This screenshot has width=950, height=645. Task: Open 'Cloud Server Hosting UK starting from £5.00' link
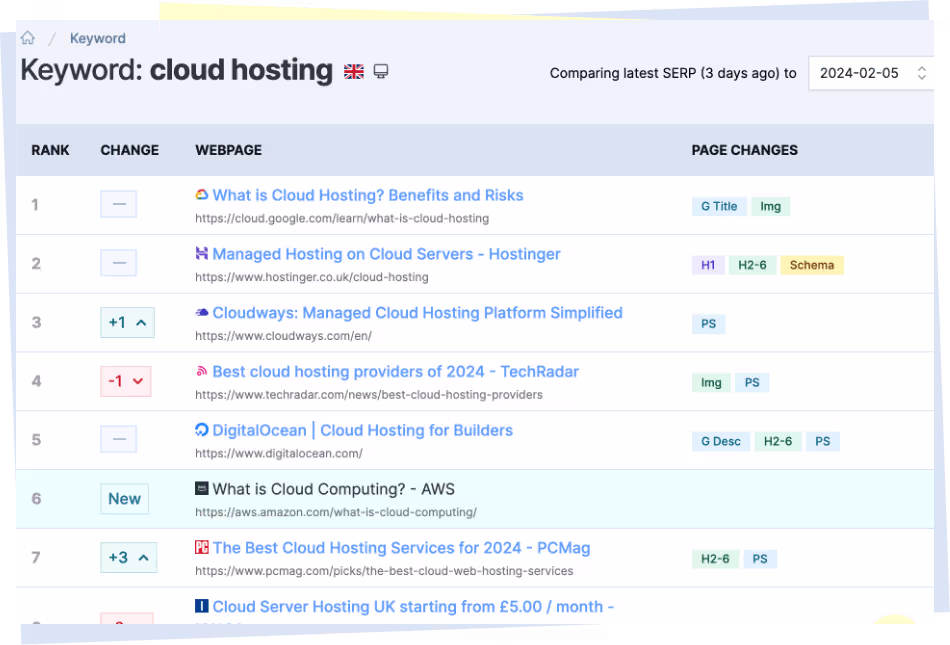413,606
